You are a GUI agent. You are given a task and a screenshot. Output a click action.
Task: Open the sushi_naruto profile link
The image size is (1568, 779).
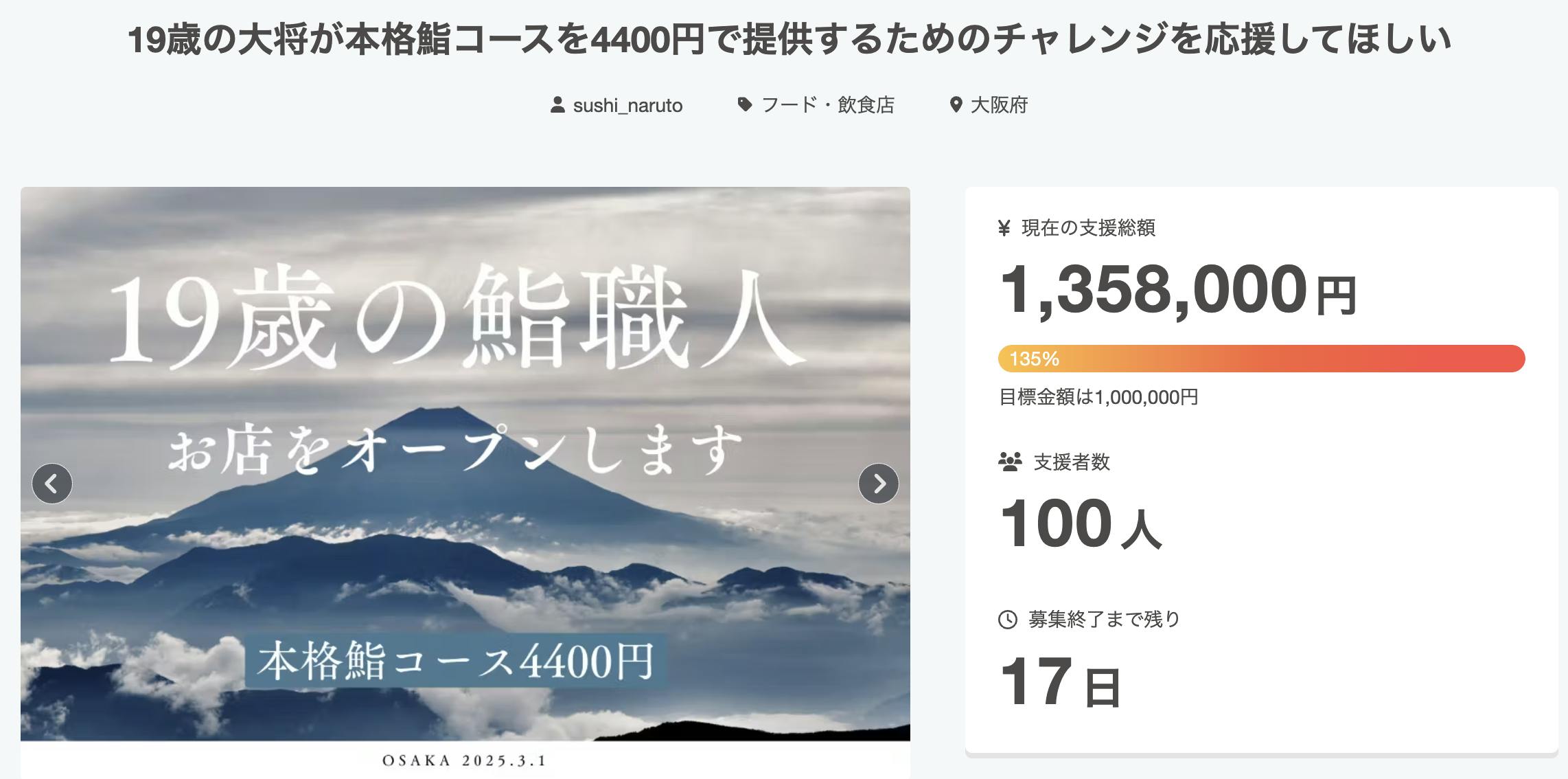(627, 105)
